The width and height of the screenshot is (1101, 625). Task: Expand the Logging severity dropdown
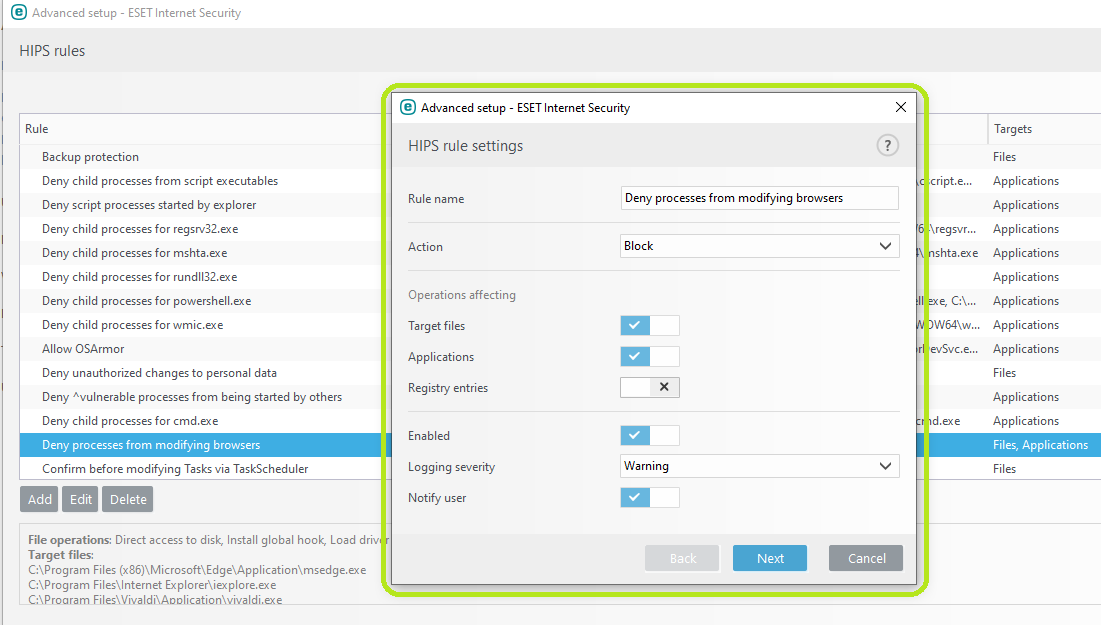point(759,466)
